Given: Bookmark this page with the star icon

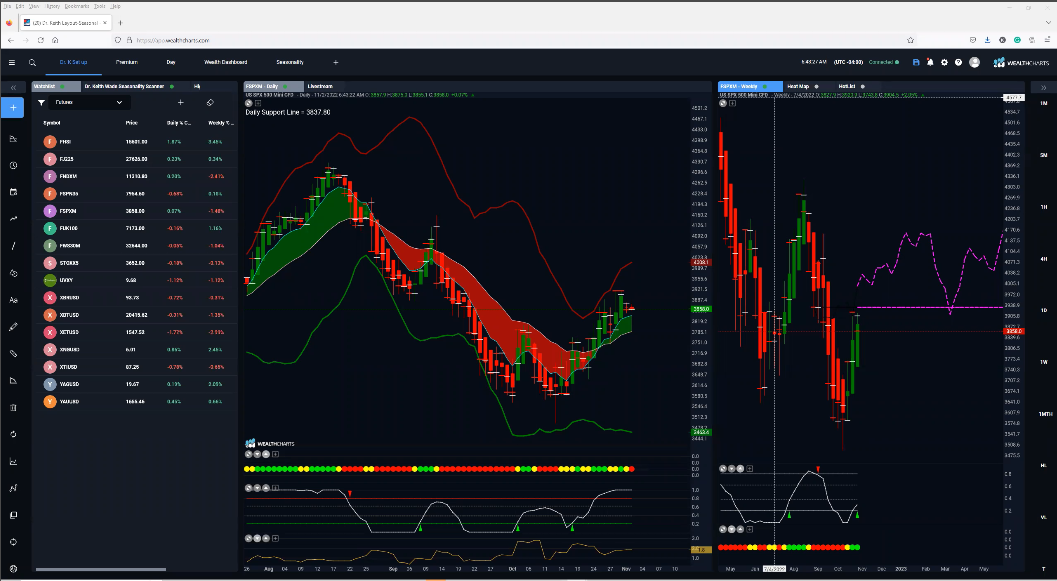Looking at the screenshot, I should click(910, 40).
